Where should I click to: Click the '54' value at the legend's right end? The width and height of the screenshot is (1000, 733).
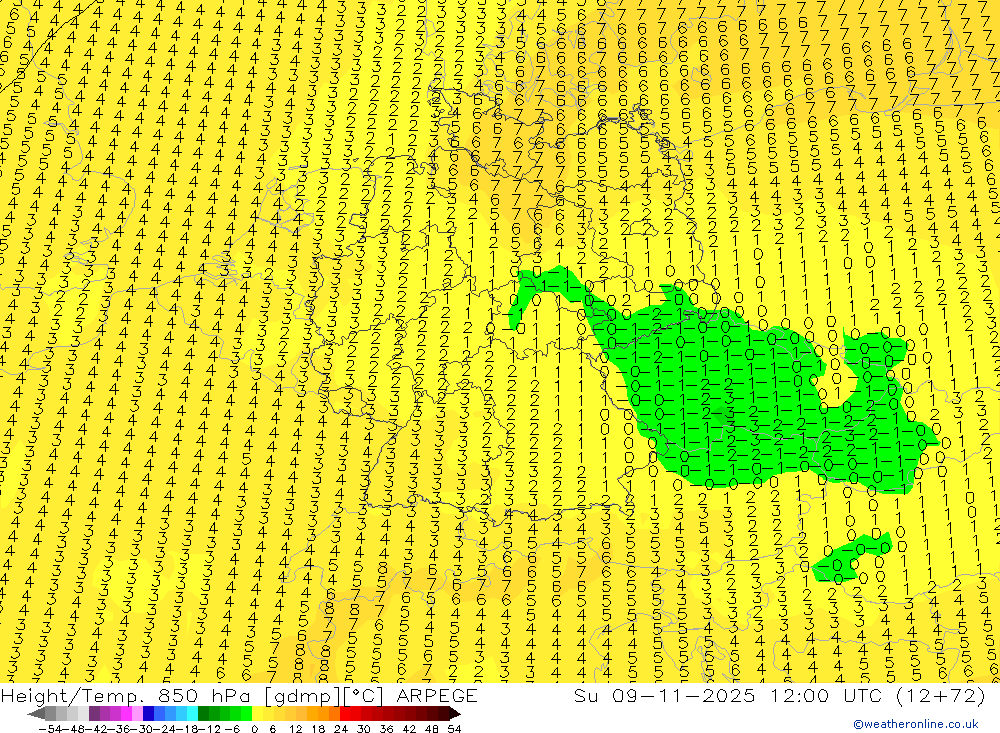pos(454,729)
